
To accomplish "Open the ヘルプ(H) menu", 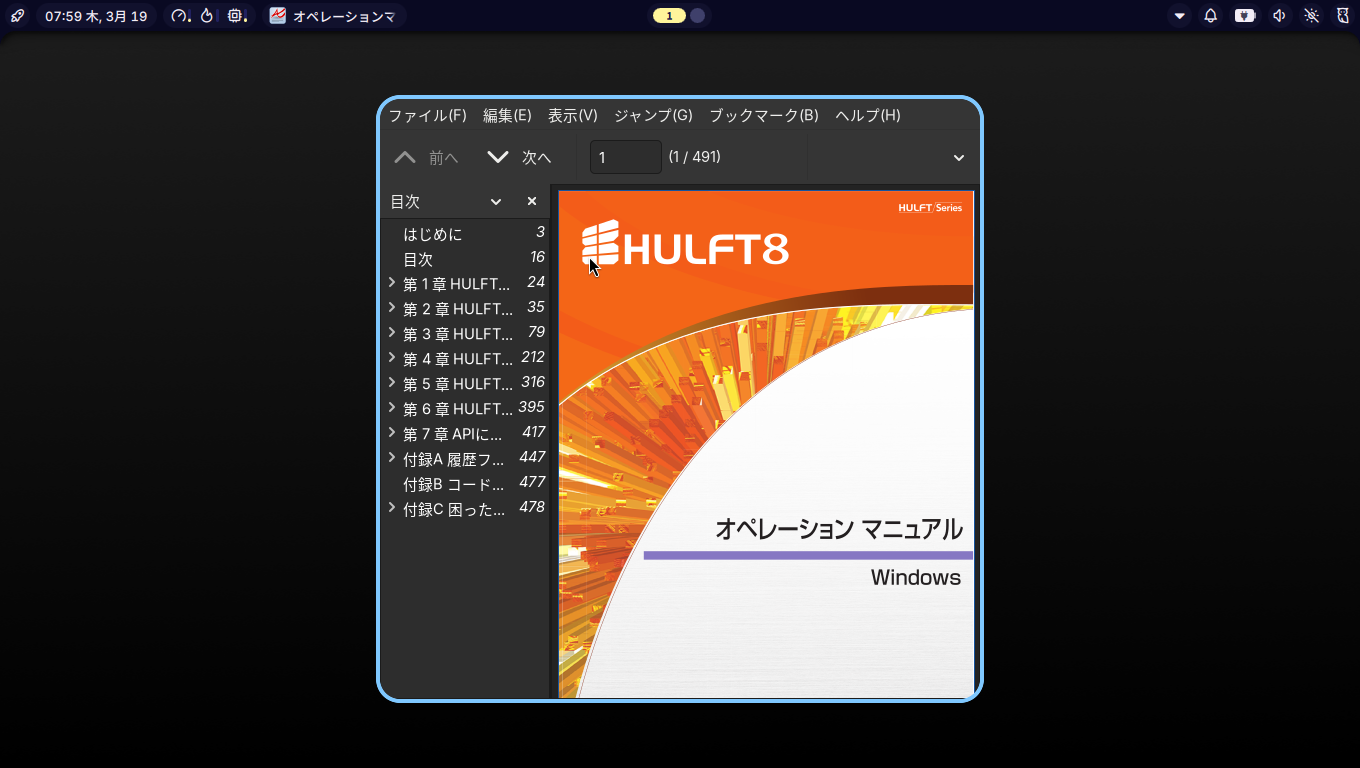I will [x=868, y=115].
